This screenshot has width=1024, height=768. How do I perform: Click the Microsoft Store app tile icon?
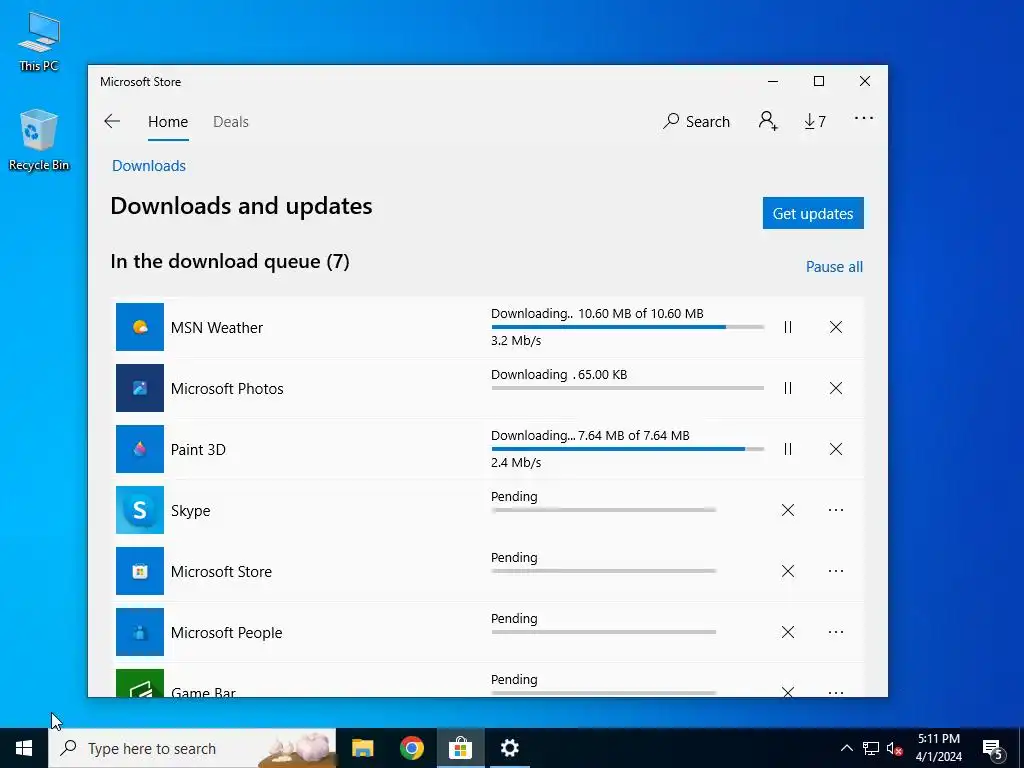140,571
